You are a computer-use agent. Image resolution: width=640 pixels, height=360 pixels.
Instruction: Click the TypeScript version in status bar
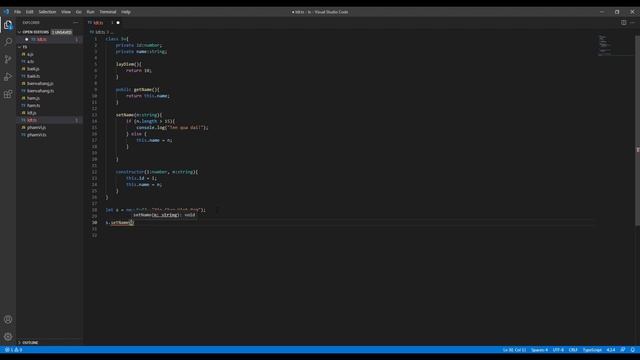point(611,350)
